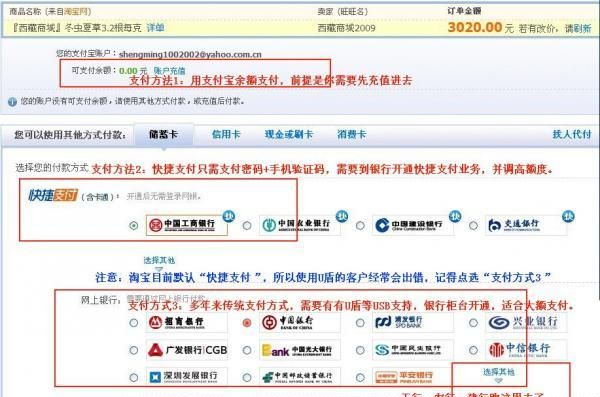Select the ICBC 中国工商银行 radio button
Screen dimensions: 600x397
(x=134, y=225)
